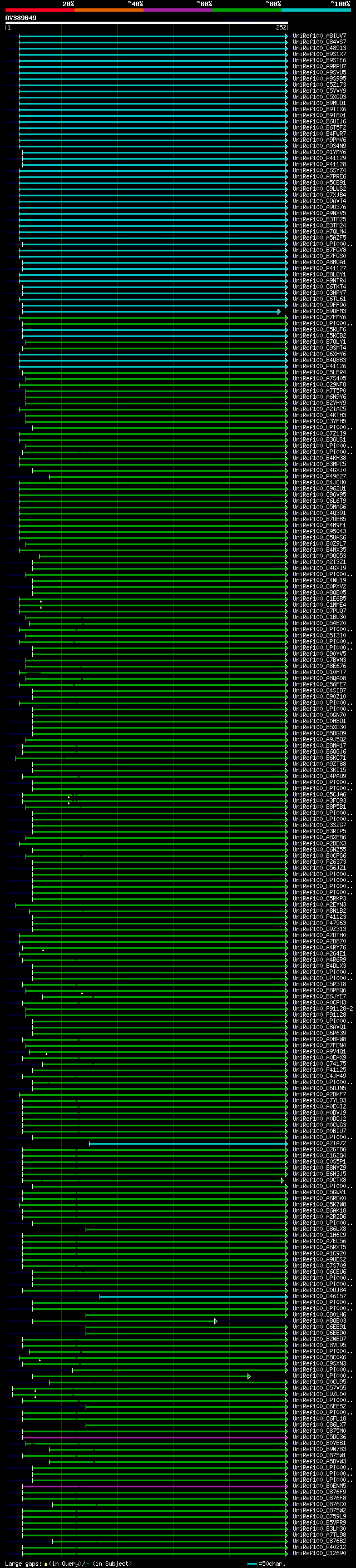Viewport: 356px width, 1568px height.
Task: Select the UniRef100_A1YMY6 label
Action: pyautogui.click(x=319, y=152)
